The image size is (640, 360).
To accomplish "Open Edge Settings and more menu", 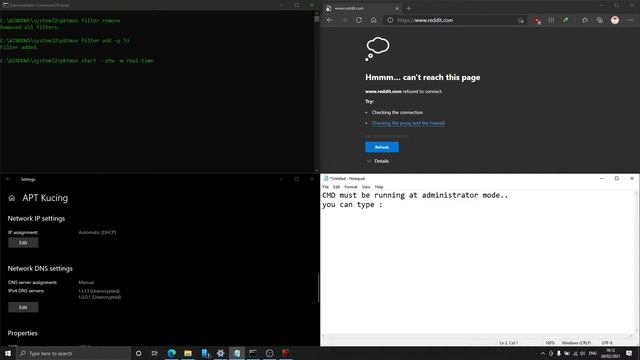I will point(630,20).
